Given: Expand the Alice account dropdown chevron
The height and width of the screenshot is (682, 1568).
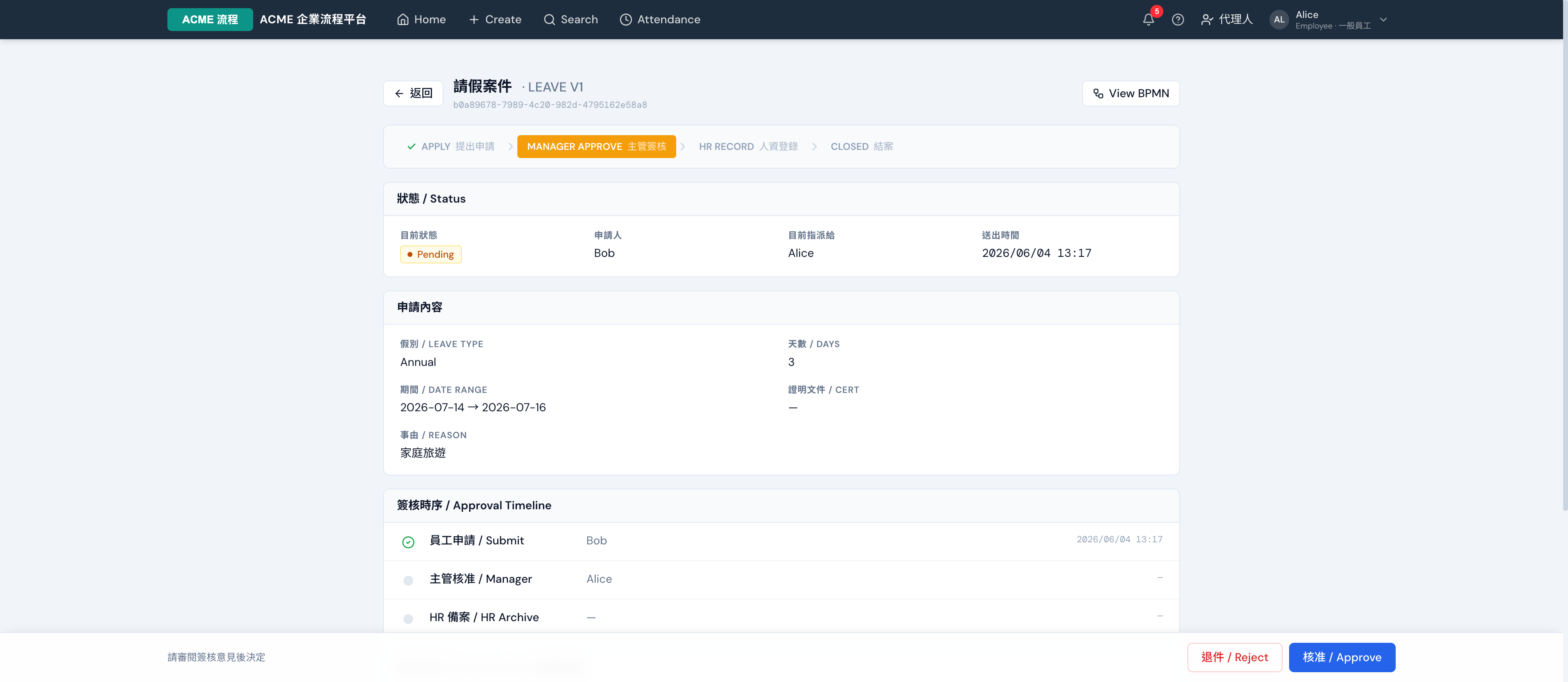Looking at the screenshot, I should click(x=1383, y=20).
